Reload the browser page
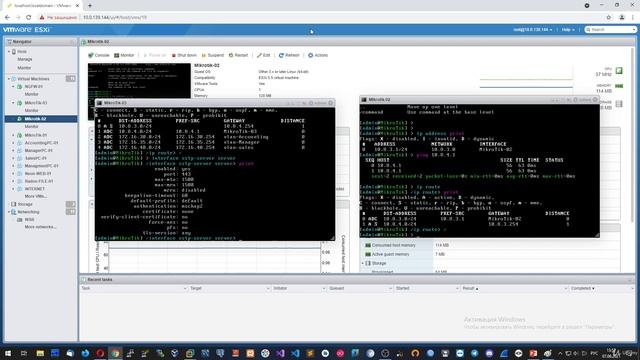 tap(29, 18)
